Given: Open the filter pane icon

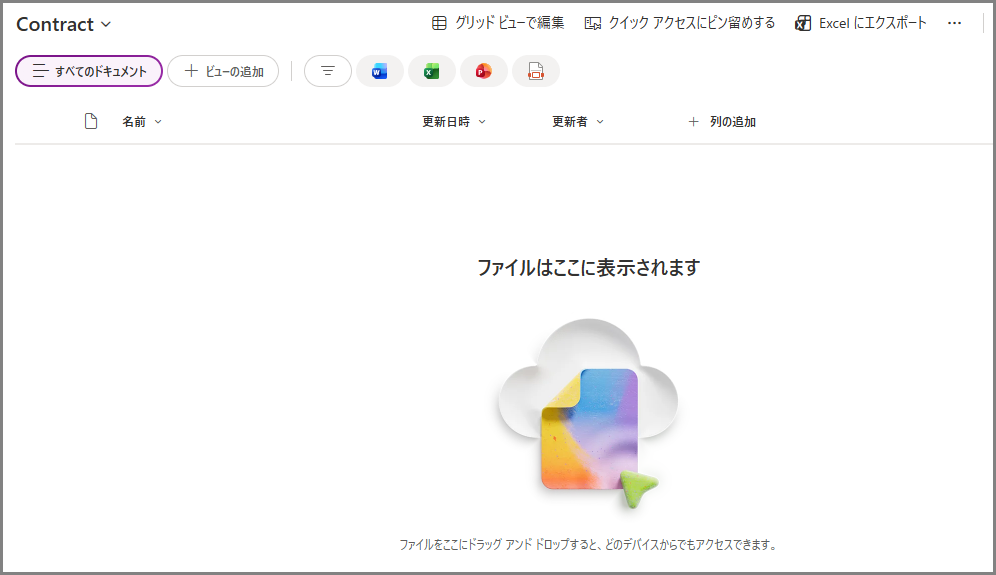Looking at the screenshot, I should [x=327, y=71].
